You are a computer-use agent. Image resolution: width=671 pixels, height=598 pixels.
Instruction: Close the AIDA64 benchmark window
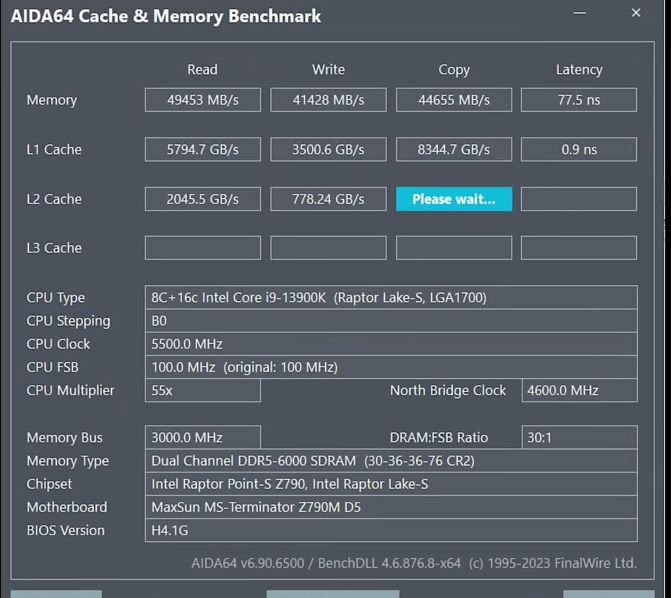(x=636, y=13)
